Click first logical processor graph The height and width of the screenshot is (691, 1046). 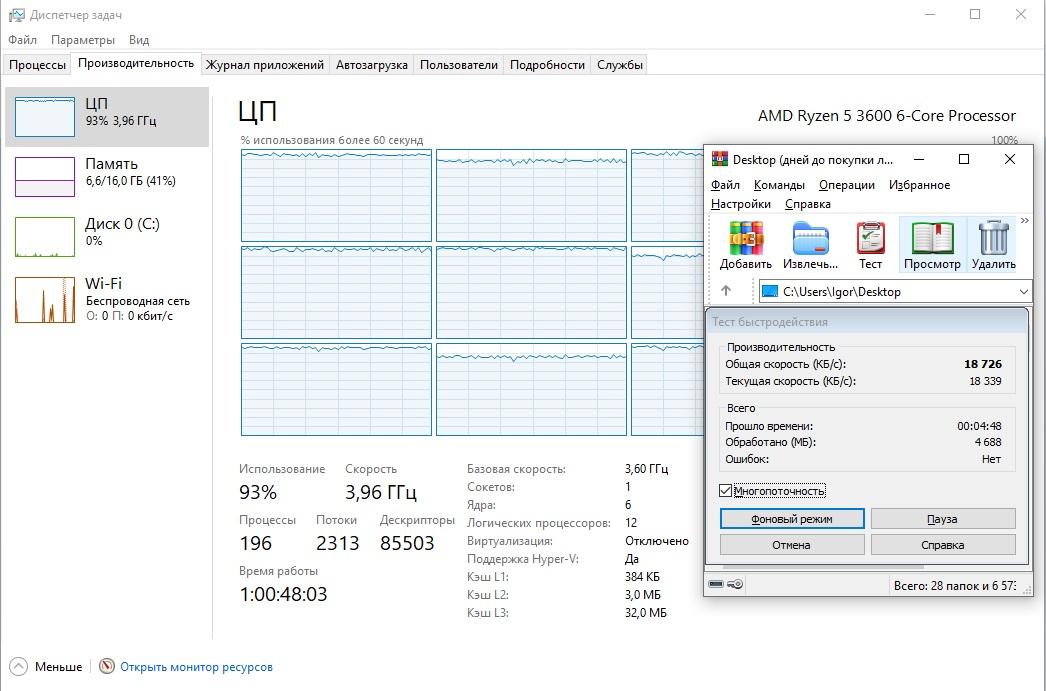click(336, 195)
